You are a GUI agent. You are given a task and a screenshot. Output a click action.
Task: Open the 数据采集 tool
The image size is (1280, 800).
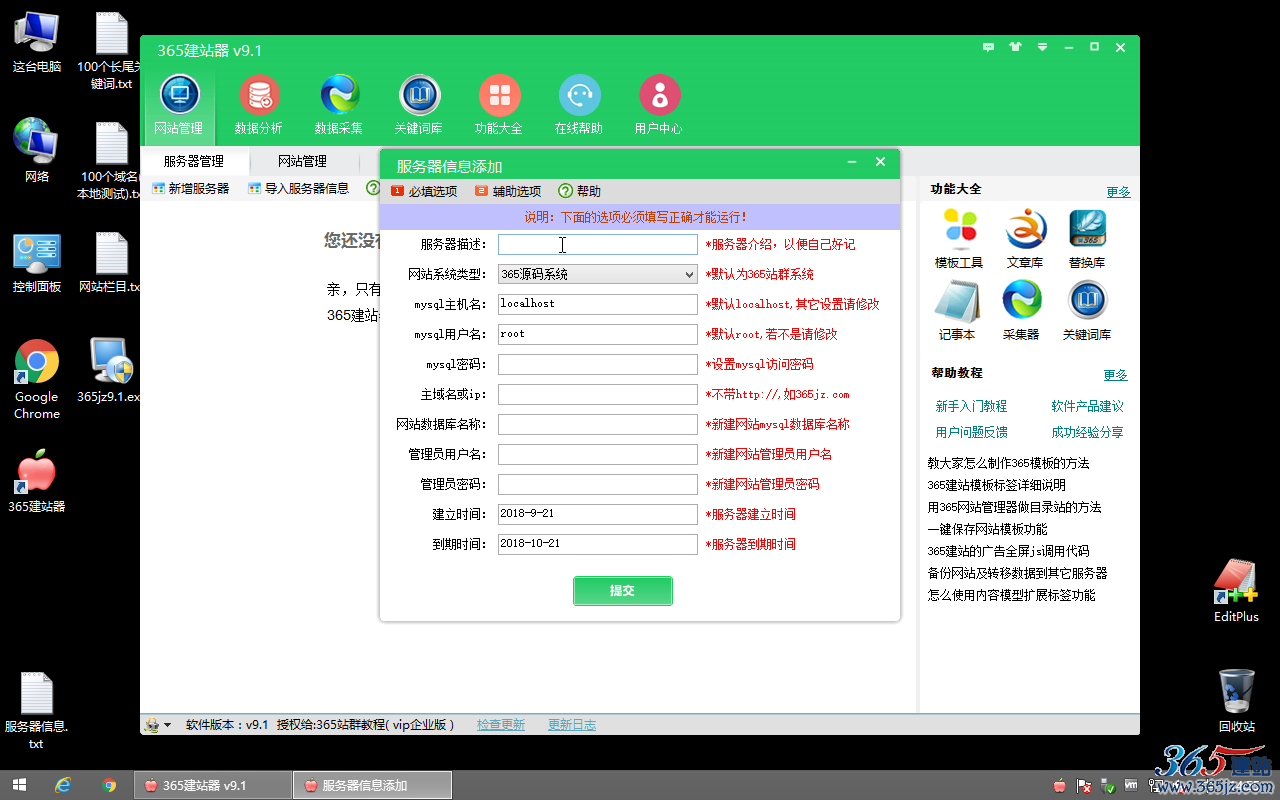pos(339,105)
